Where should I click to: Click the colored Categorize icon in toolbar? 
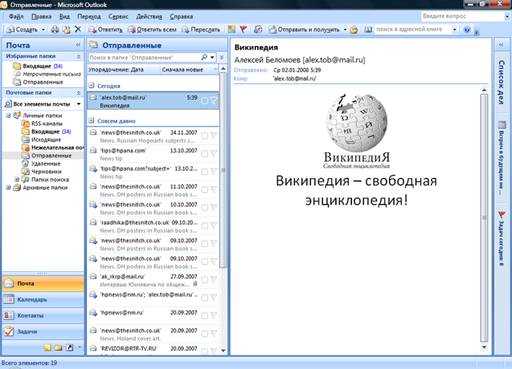(231, 30)
